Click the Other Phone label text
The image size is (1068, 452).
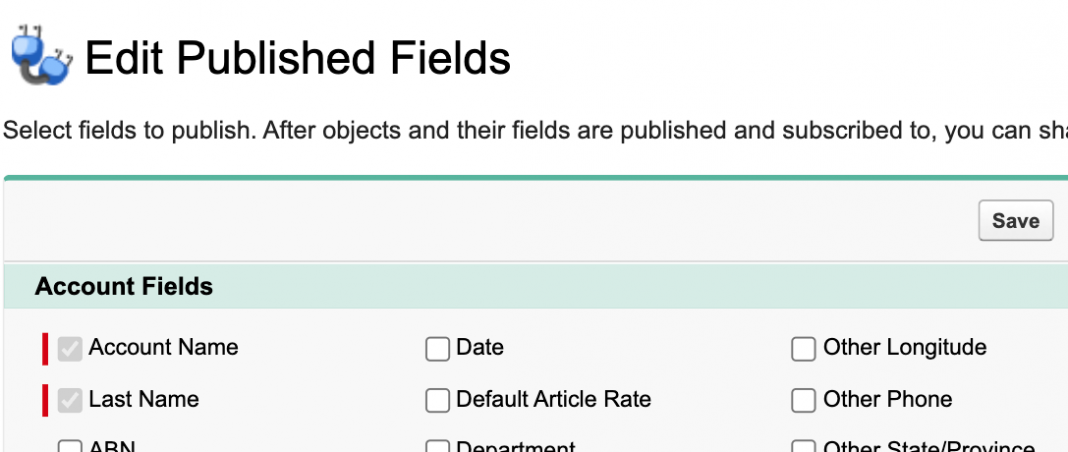click(x=887, y=400)
